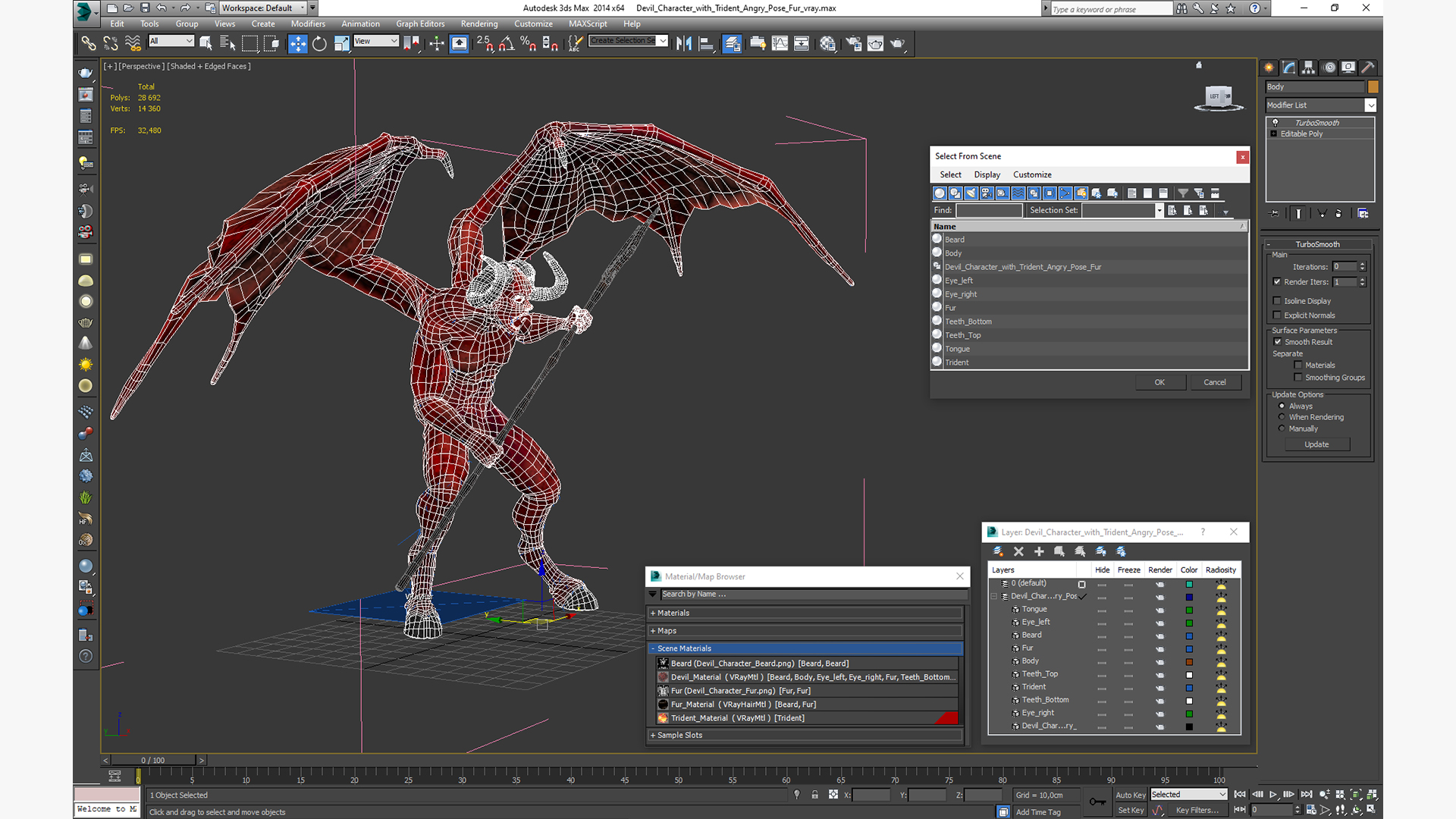The width and height of the screenshot is (1456, 819).
Task: Click Add Selected Objects plus icon in Layer dialog
Action: pos(1039,551)
